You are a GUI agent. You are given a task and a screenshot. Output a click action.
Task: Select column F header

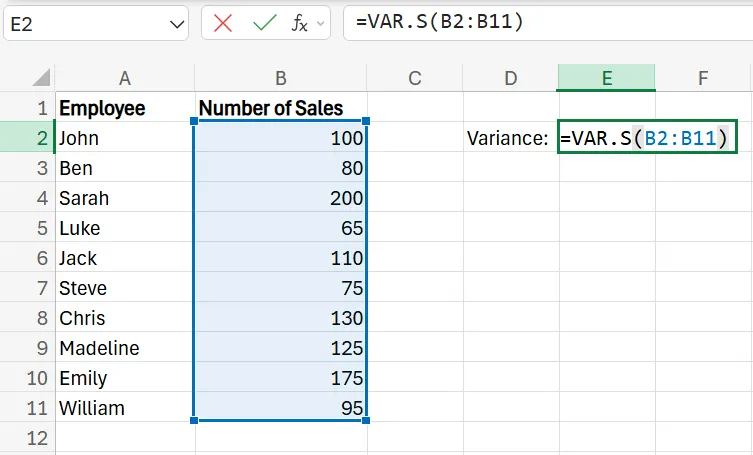click(703, 78)
